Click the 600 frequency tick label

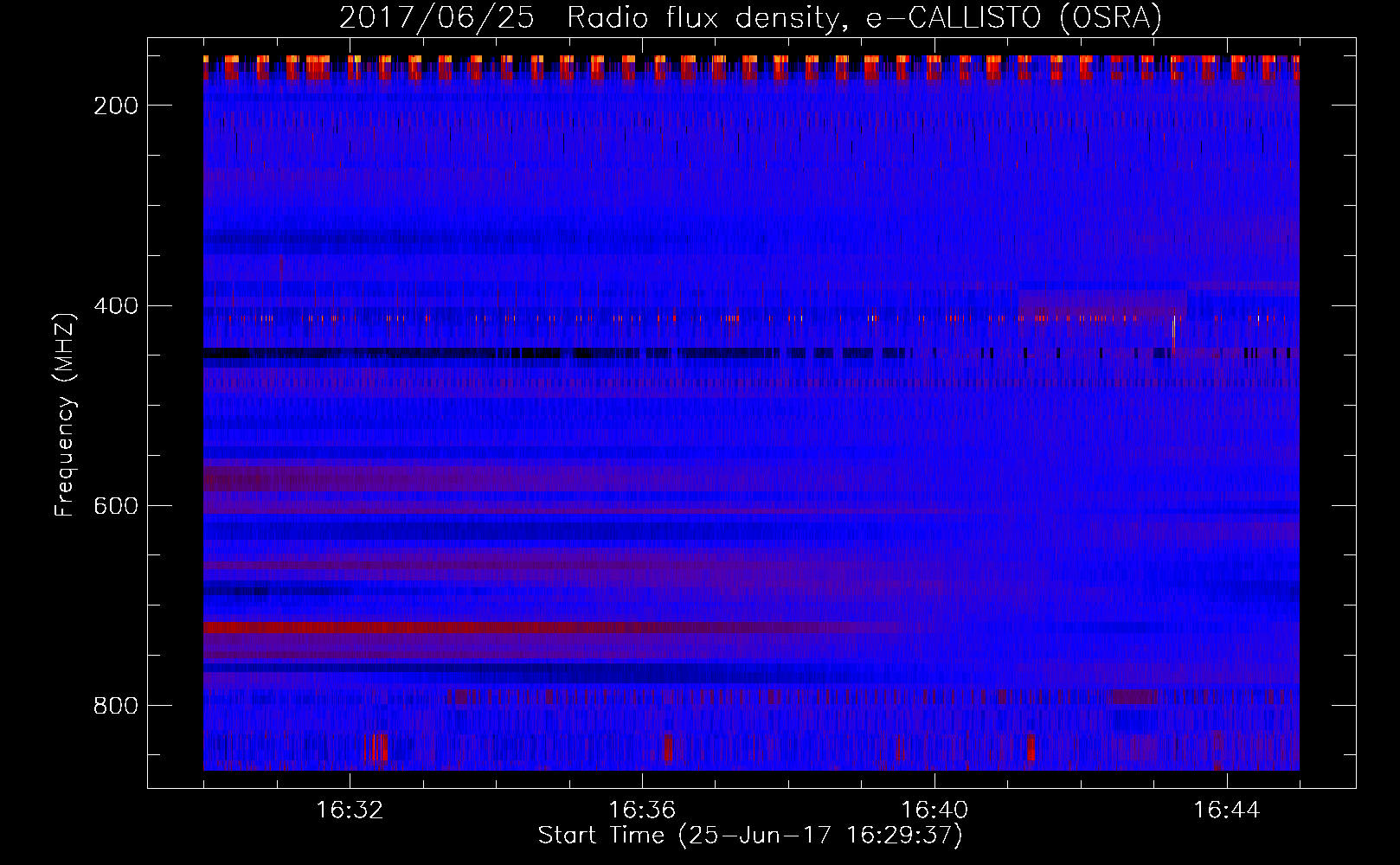pyautogui.click(x=116, y=505)
